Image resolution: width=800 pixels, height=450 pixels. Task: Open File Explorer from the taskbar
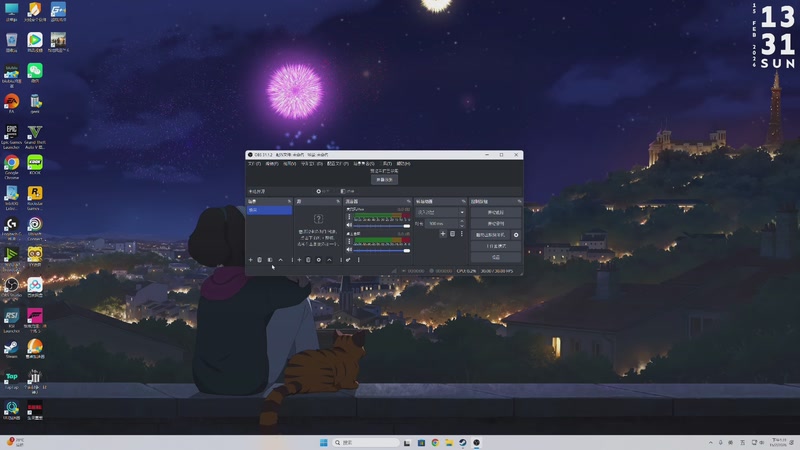coord(448,442)
